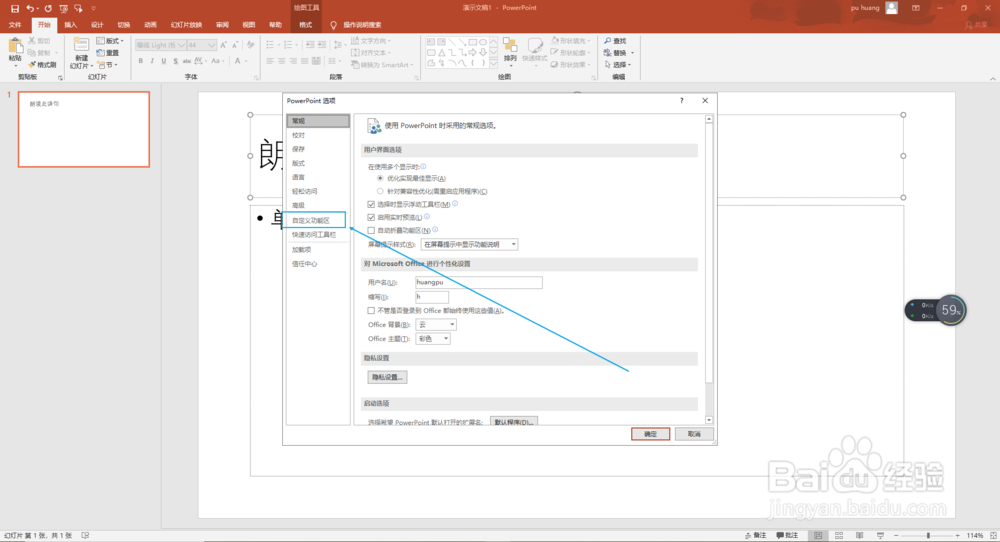Viewport: 1000px width, 542px height.
Task: Click the Reset slide icon
Action: pyautogui.click(x=100, y=53)
